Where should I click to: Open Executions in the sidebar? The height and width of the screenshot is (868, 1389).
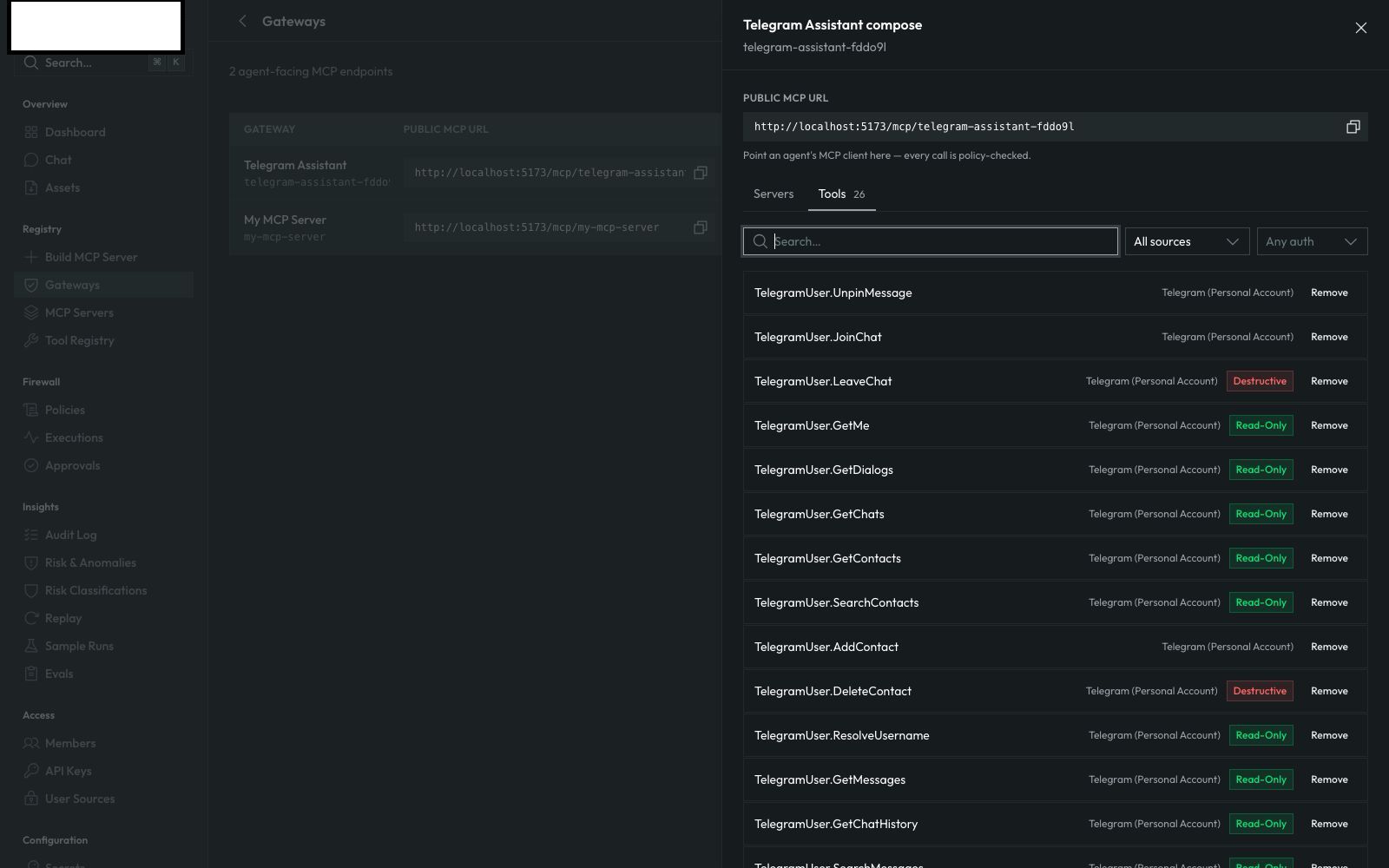point(103,437)
